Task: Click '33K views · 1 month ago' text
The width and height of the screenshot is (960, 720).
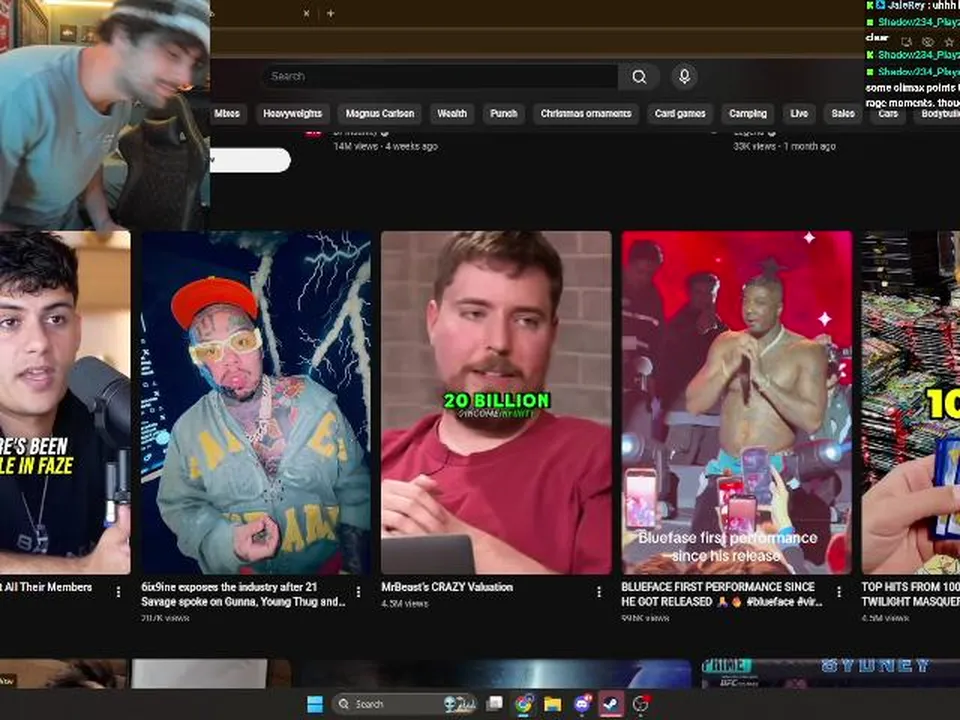Action: 784,146
